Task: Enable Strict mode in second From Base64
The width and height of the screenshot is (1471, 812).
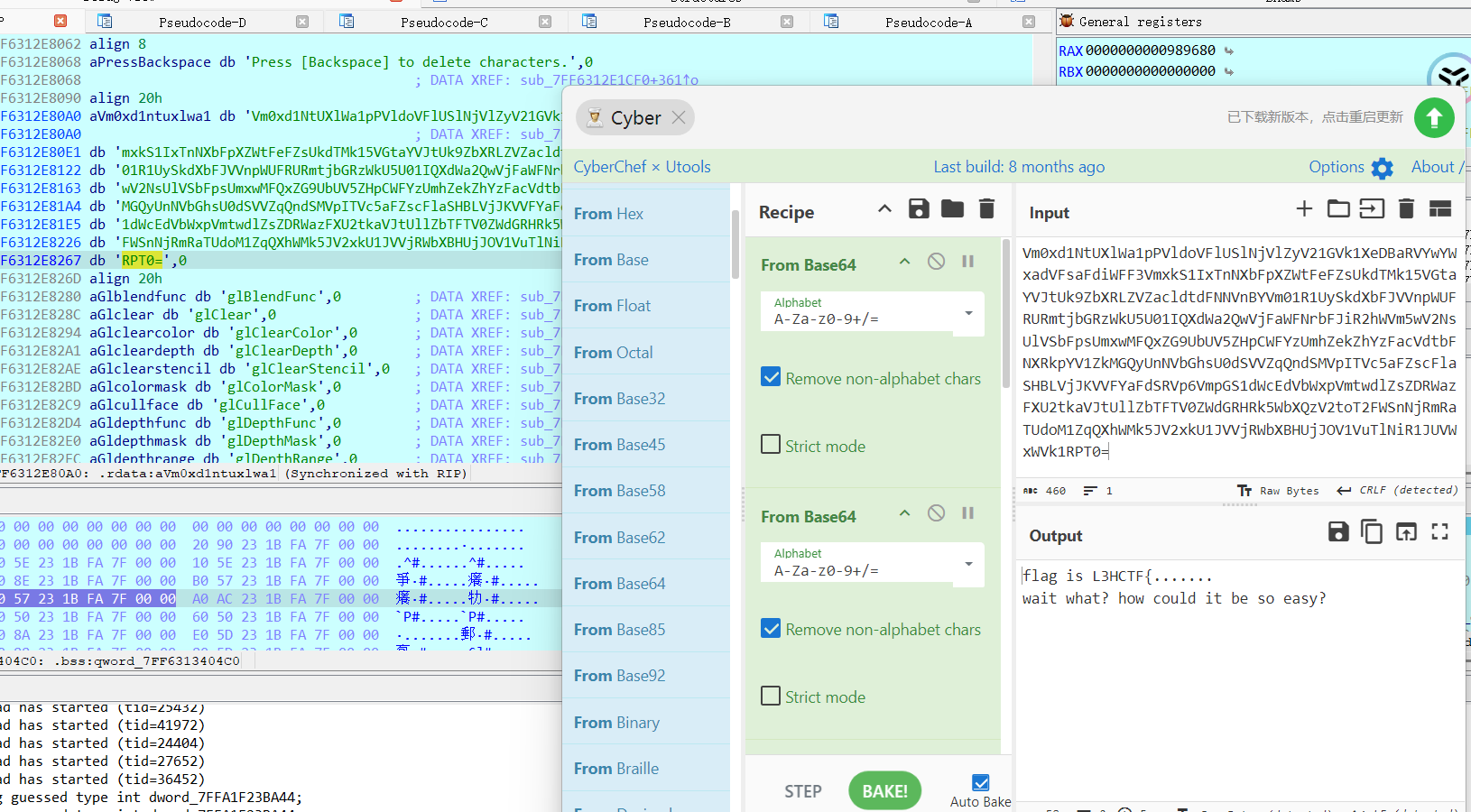Action: click(771, 696)
